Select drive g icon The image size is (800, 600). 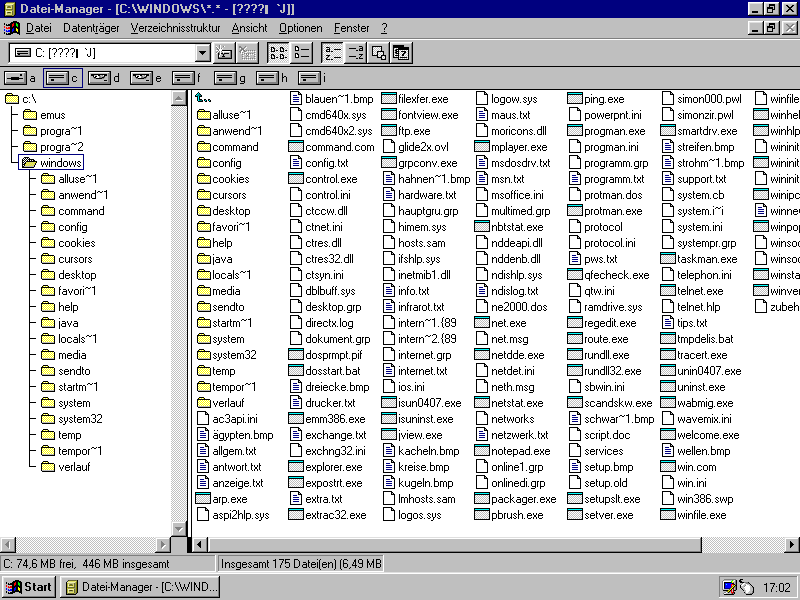coord(225,78)
